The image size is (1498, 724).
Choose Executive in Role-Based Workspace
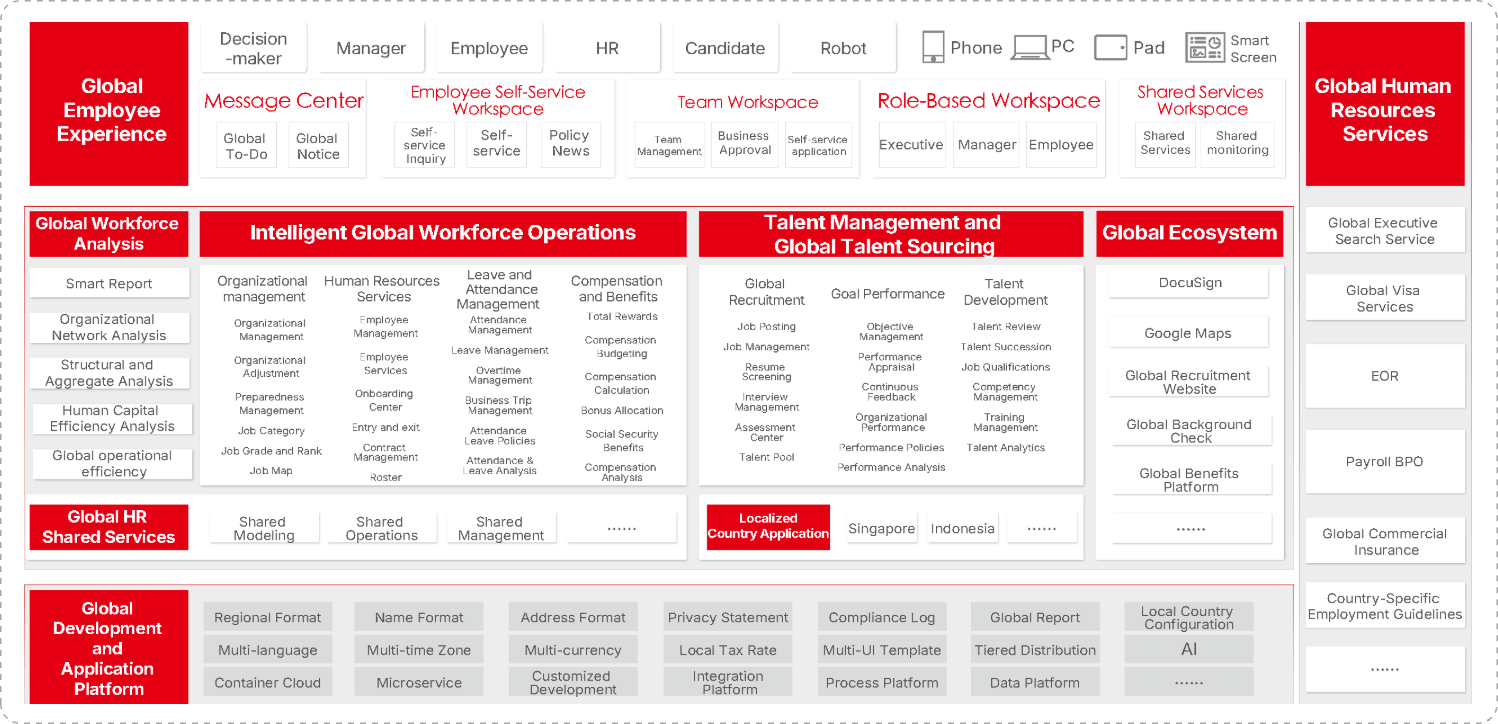coord(910,145)
